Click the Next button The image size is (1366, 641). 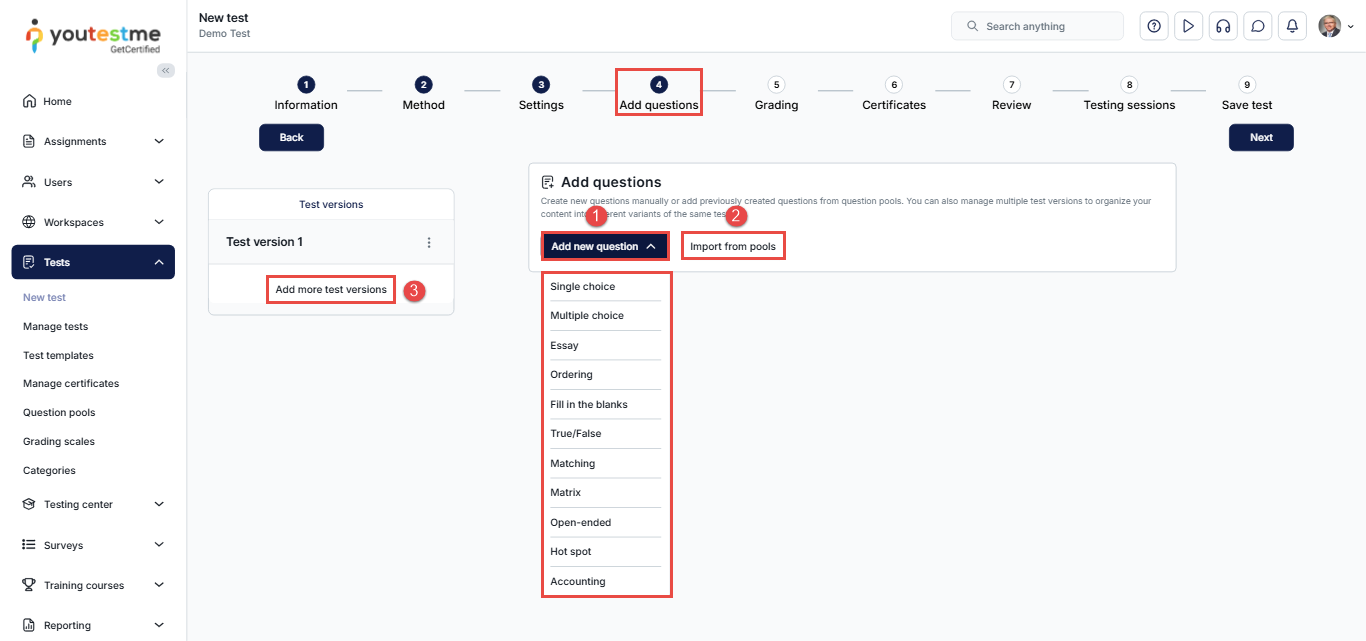click(x=1260, y=137)
